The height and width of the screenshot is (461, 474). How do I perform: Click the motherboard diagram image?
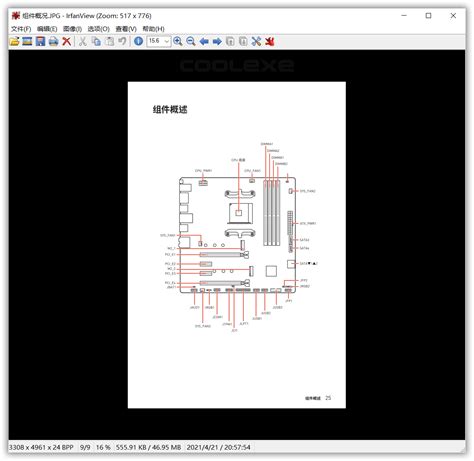coord(238,237)
